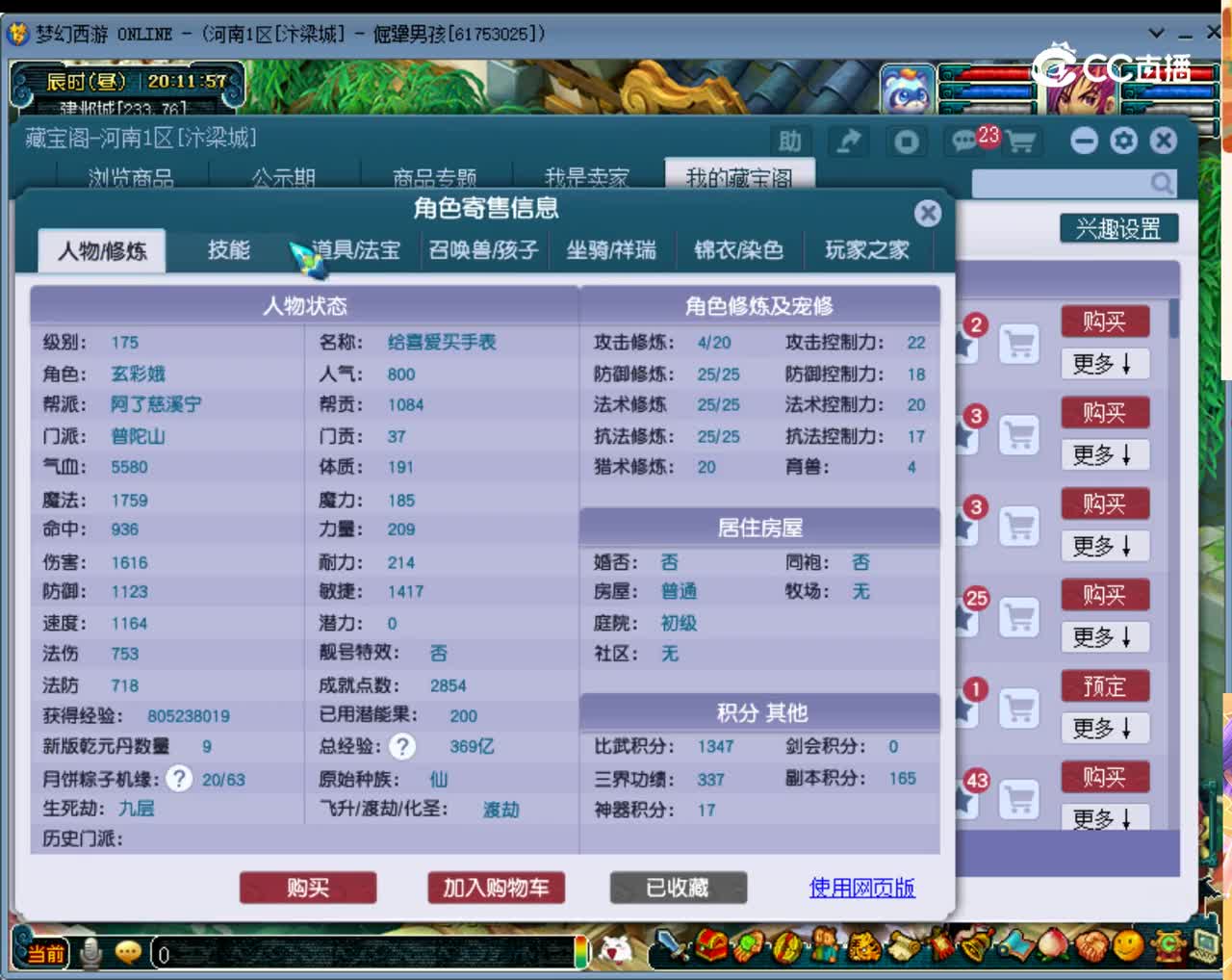
Task: Toggle the 已收藏 favorite button
Action: tap(678, 888)
